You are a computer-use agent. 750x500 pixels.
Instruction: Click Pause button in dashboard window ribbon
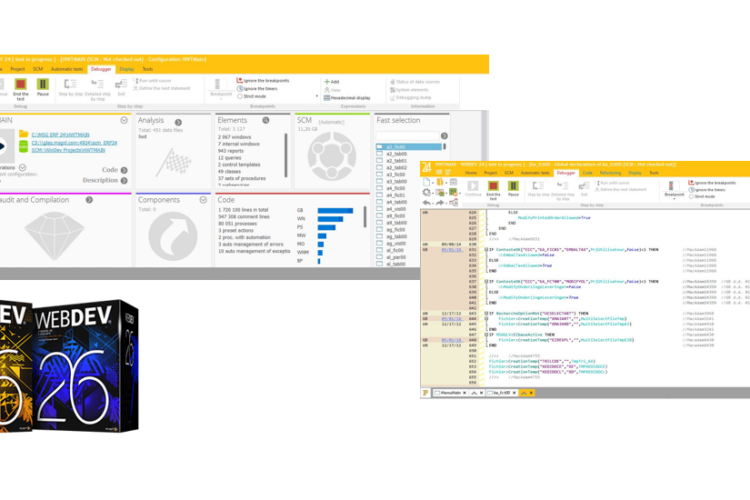pos(43,88)
